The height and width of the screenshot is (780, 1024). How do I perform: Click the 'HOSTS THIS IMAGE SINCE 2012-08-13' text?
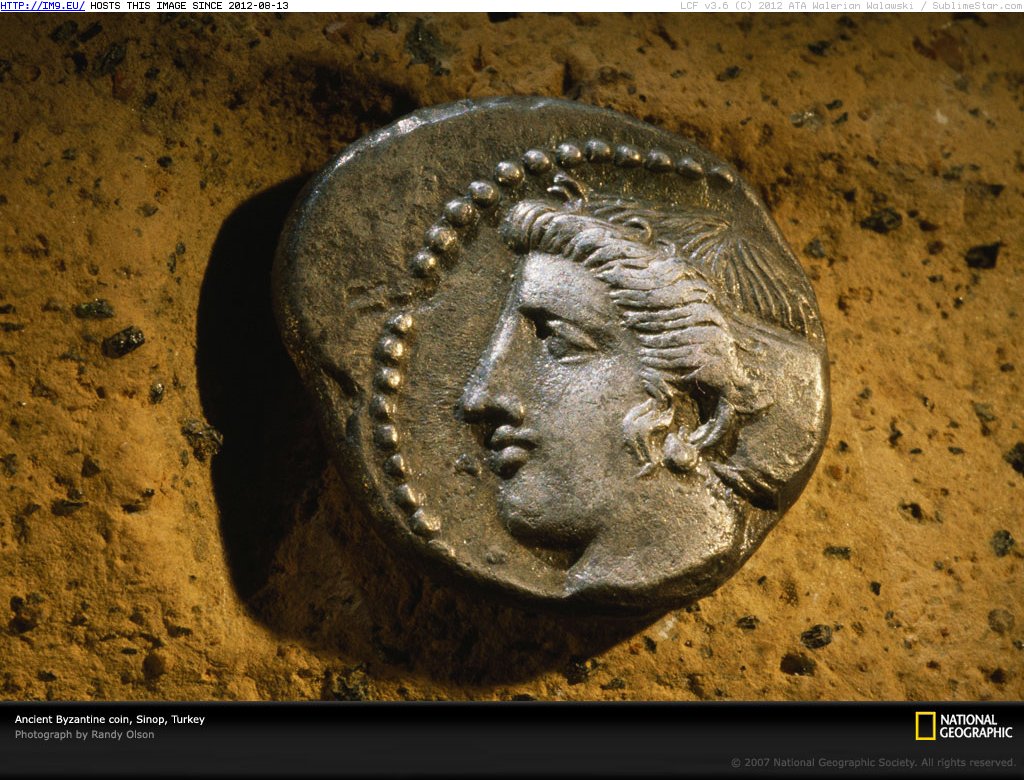[189, 6]
